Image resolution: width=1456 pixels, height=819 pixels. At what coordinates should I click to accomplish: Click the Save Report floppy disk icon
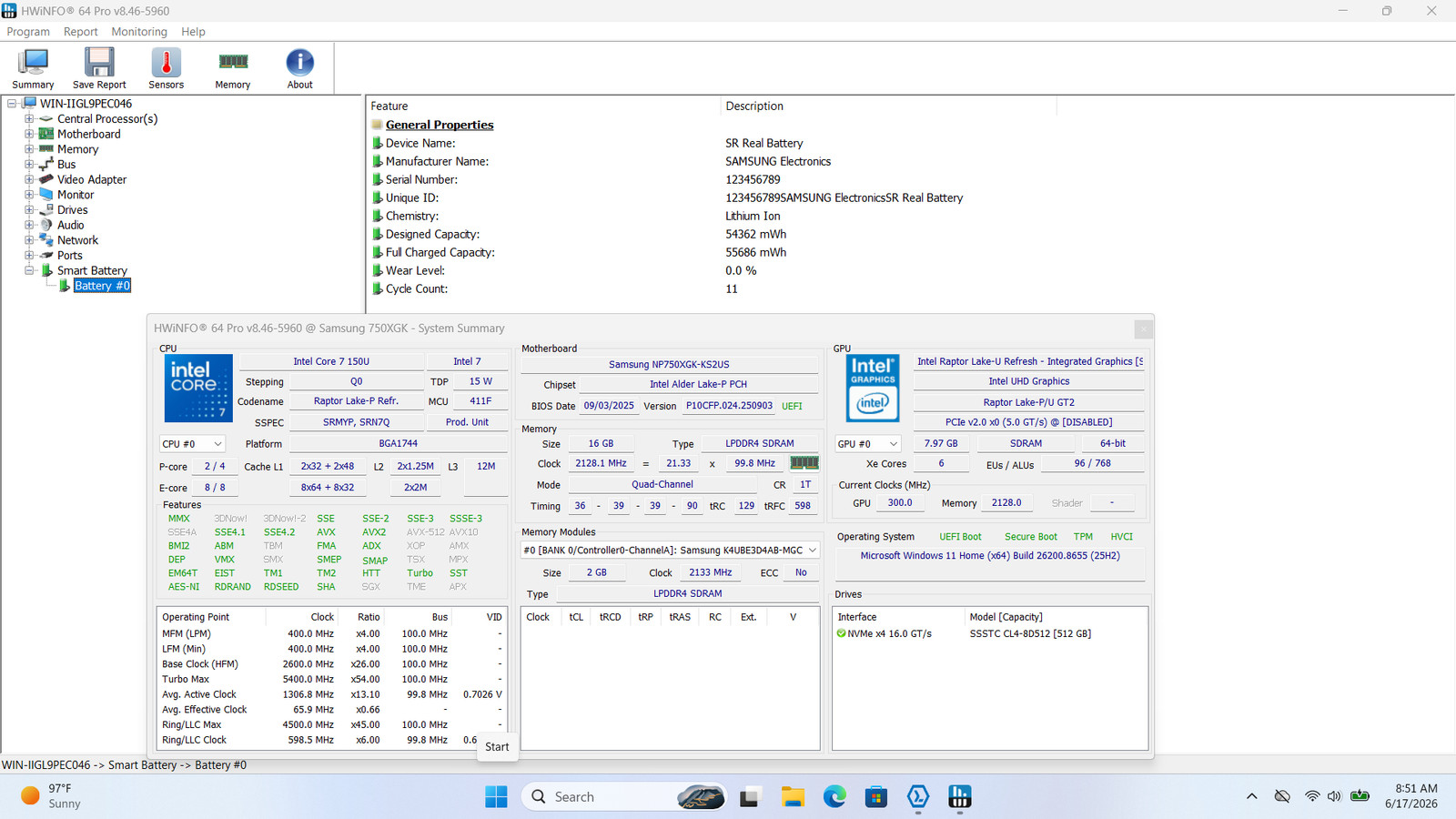(99, 68)
